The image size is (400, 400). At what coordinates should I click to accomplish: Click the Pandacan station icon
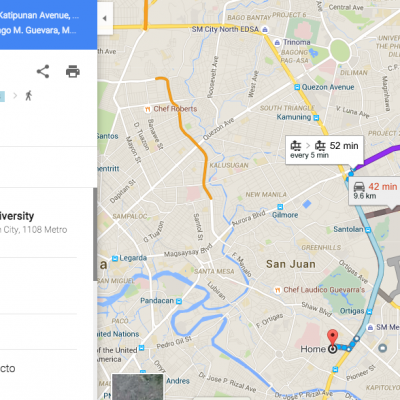[x=179, y=301]
